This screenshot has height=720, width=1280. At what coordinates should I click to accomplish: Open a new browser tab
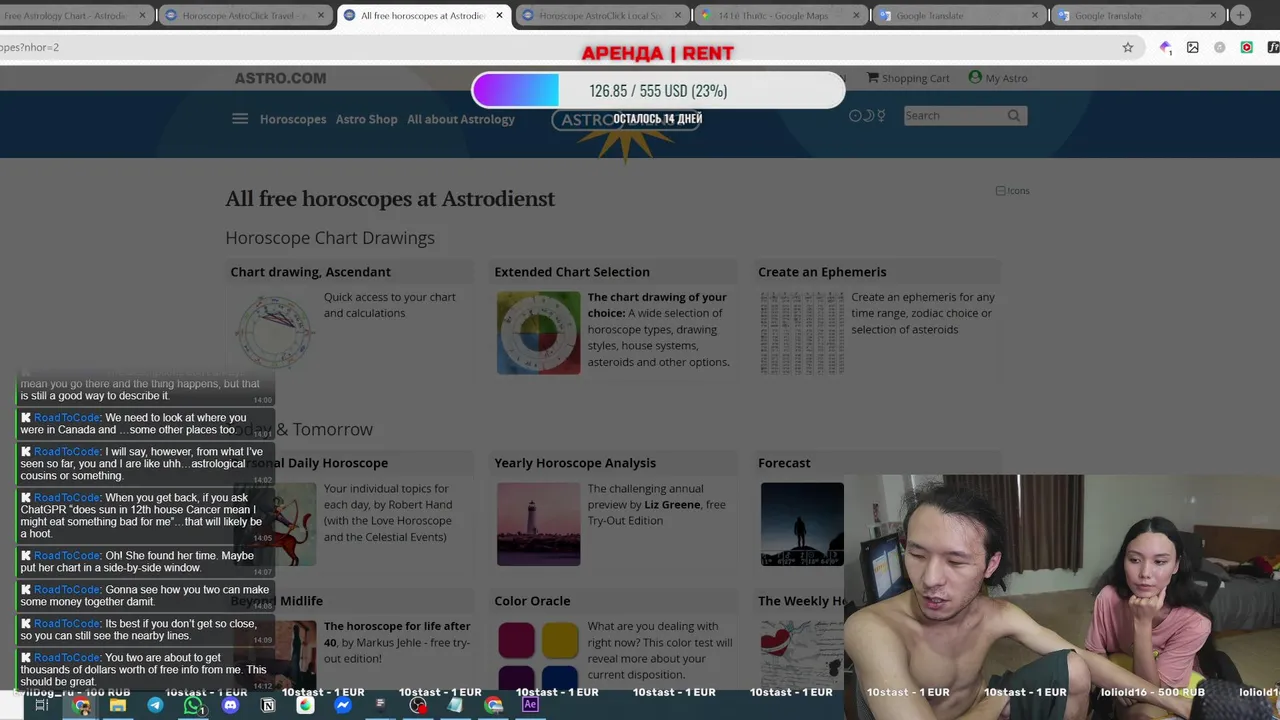[x=1240, y=15]
